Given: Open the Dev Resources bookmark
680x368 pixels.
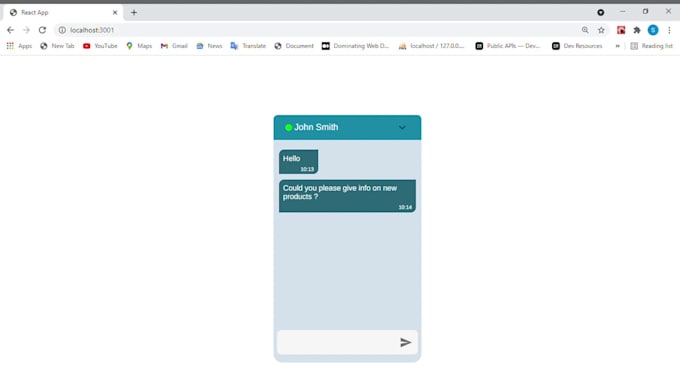Looking at the screenshot, I should point(577,46).
